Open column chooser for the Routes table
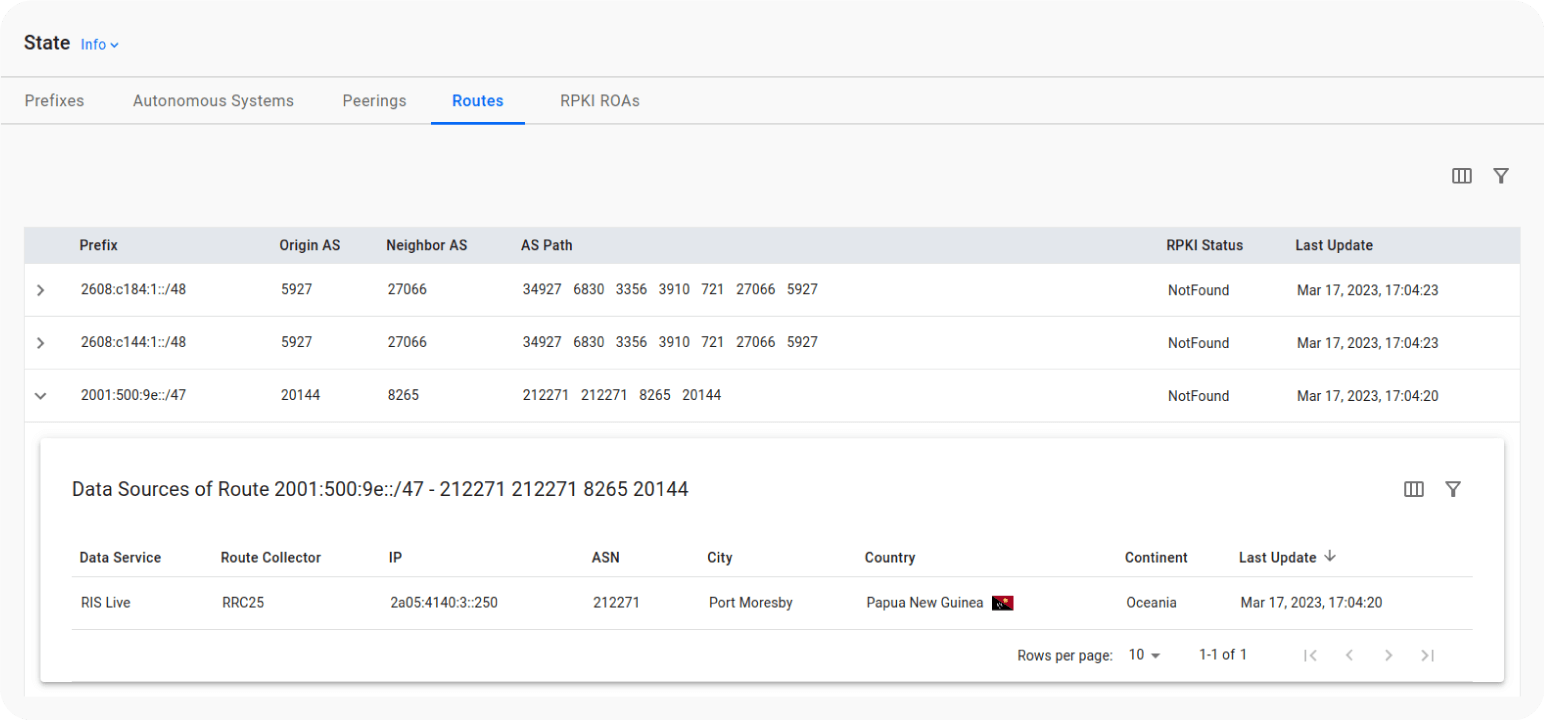 (1461, 176)
